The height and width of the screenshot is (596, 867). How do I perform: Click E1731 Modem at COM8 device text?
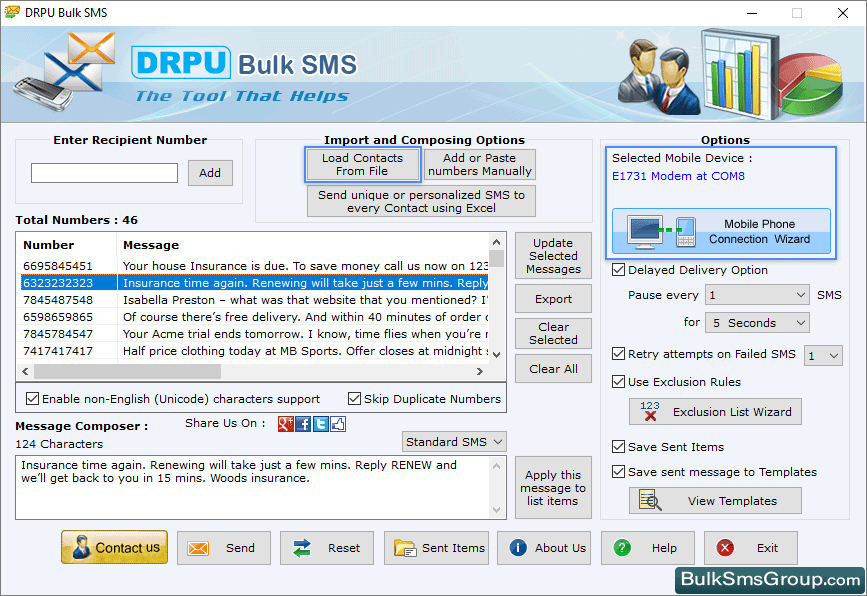[x=678, y=176]
